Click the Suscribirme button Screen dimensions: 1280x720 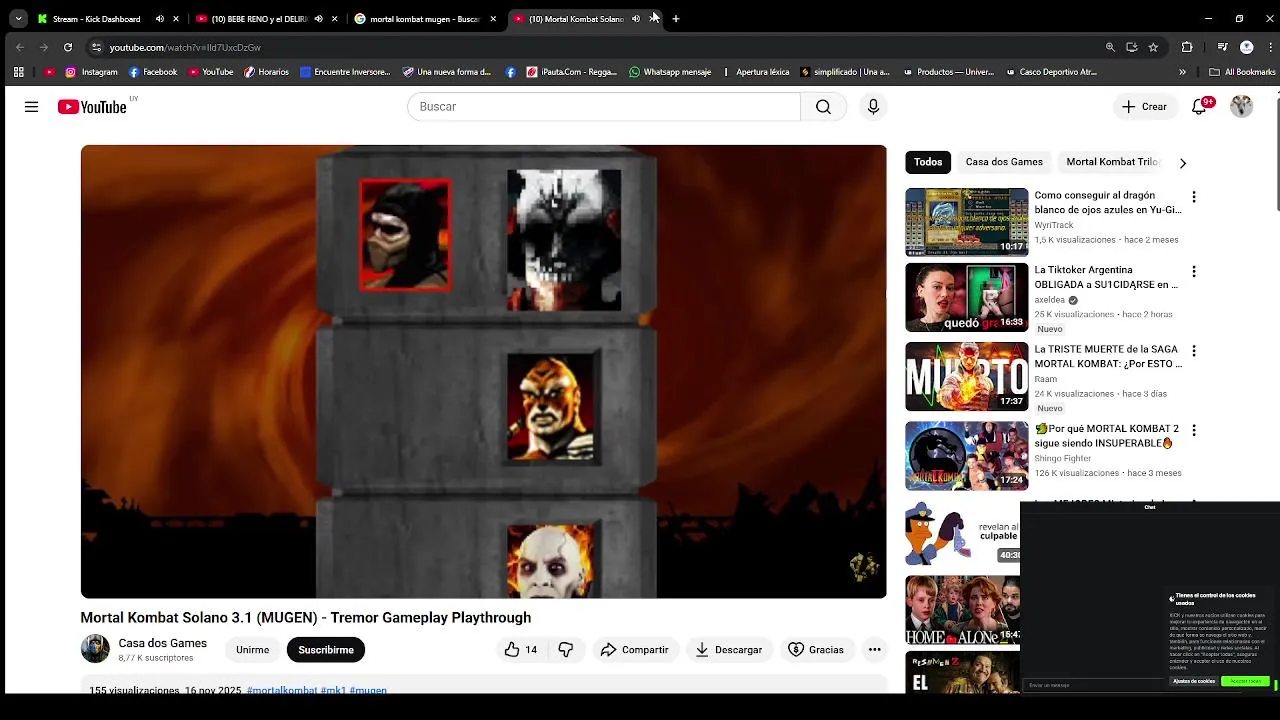click(326, 650)
